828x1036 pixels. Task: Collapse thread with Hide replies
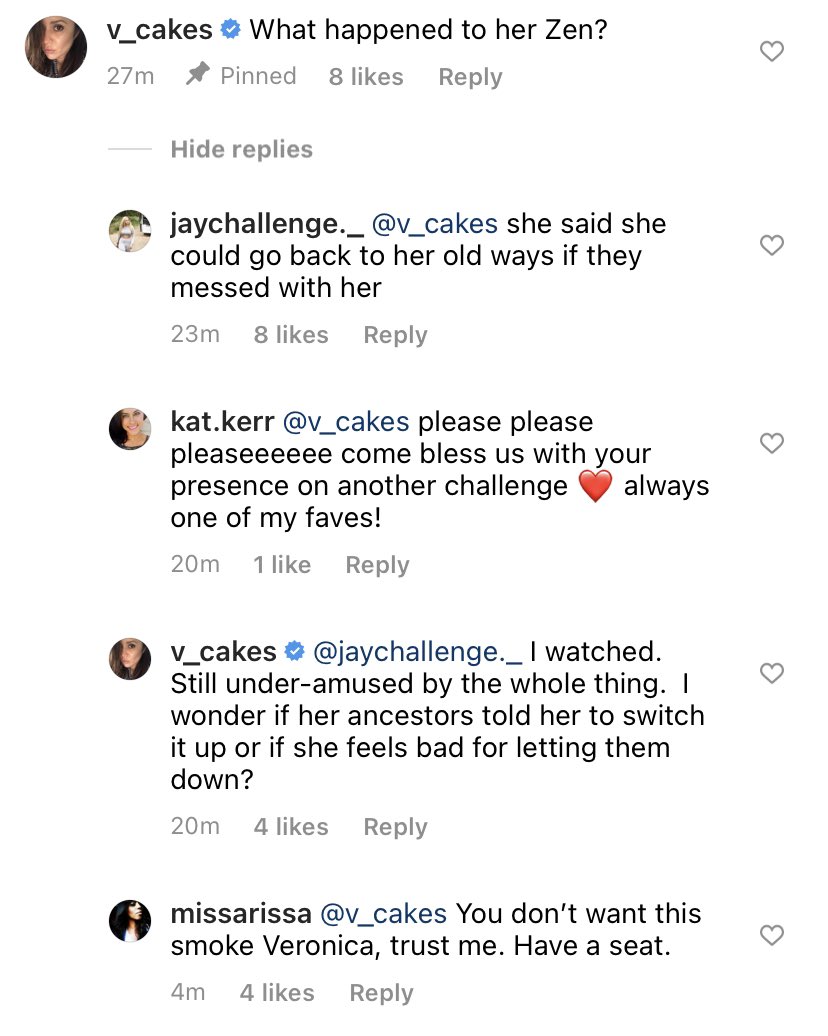[241, 149]
